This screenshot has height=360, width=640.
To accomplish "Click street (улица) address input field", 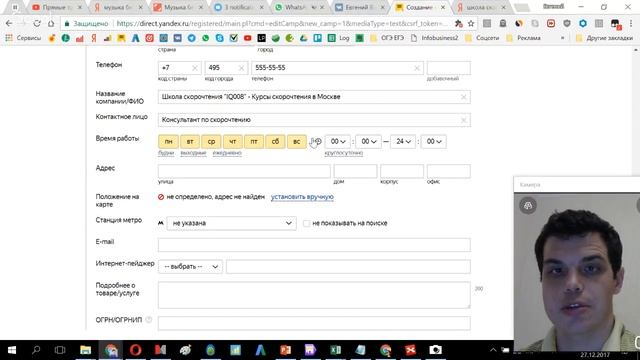I will pyautogui.click(x=244, y=171).
